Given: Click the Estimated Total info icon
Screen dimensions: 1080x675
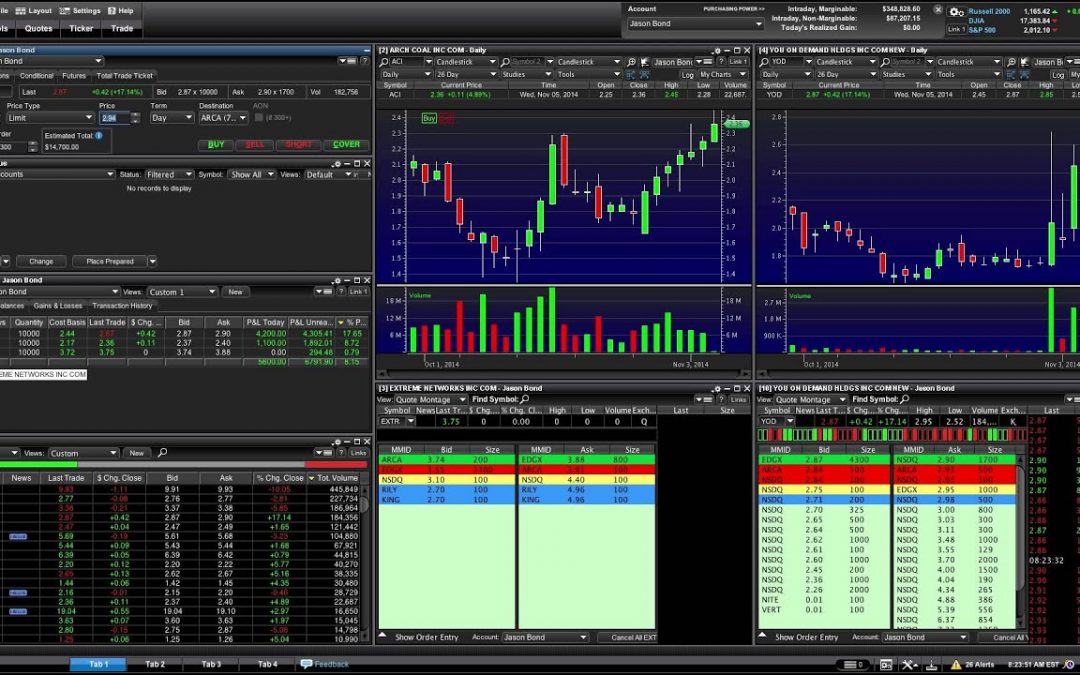Looking at the screenshot, I should (98, 136).
